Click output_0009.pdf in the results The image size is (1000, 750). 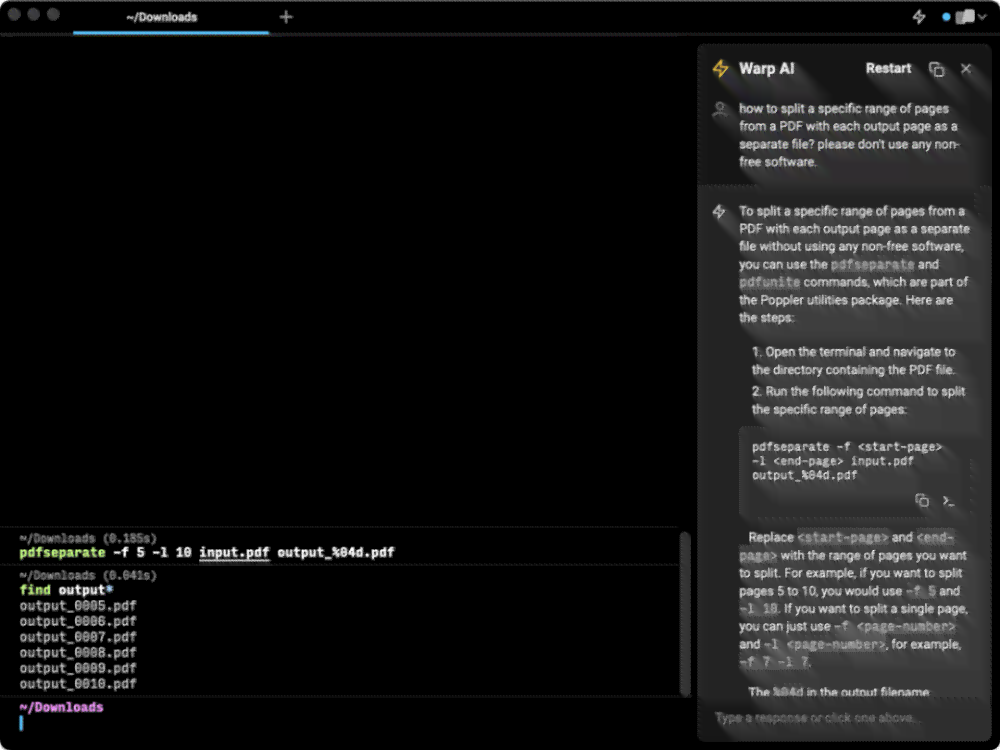tap(78, 668)
